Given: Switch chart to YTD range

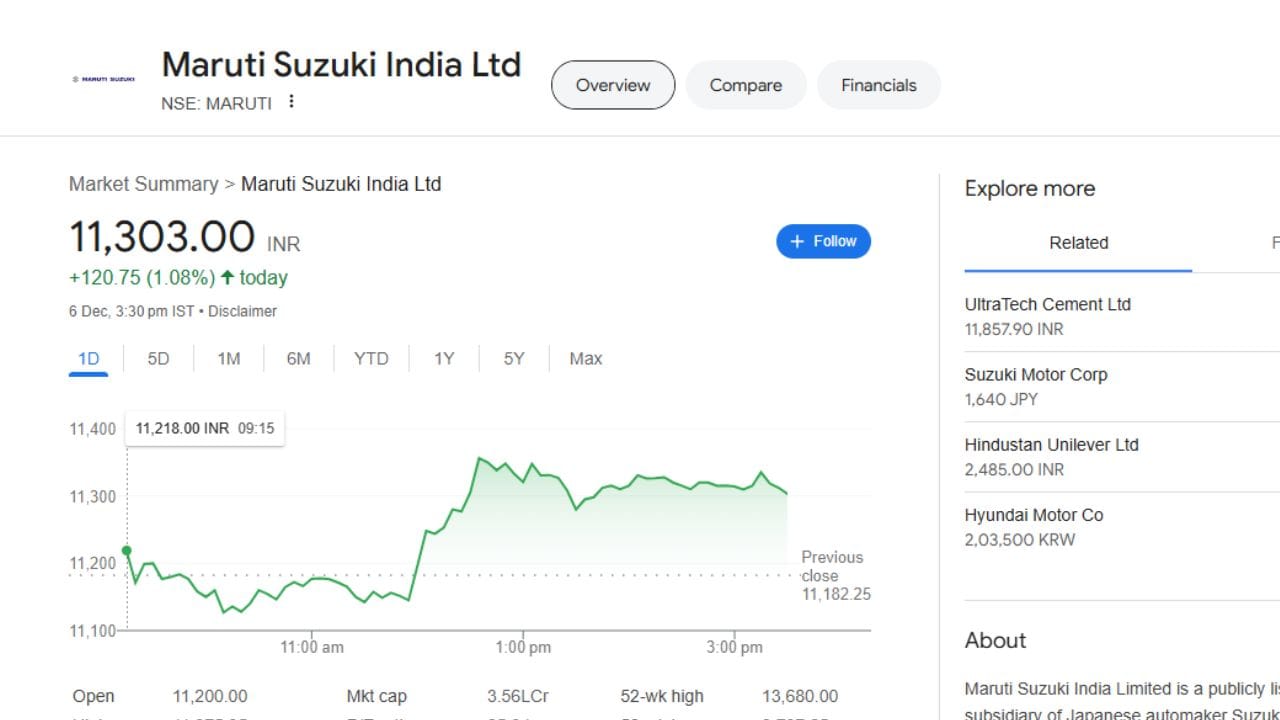Looking at the screenshot, I should (x=371, y=359).
